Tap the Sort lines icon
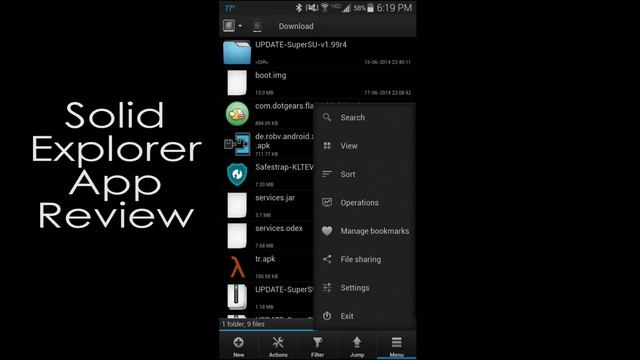The width and height of the screenshot is (640, 360). pyautogui.click(x=327, y=174)
